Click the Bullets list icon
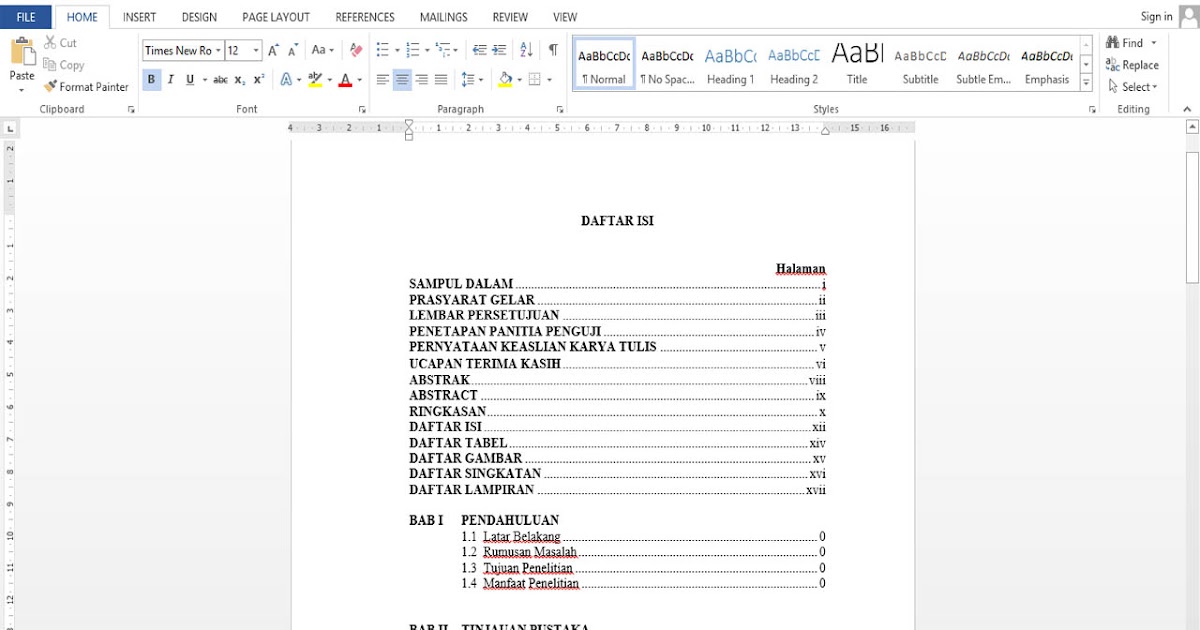The height and width of the screenshot is (630, 1200). pos(382,50)
